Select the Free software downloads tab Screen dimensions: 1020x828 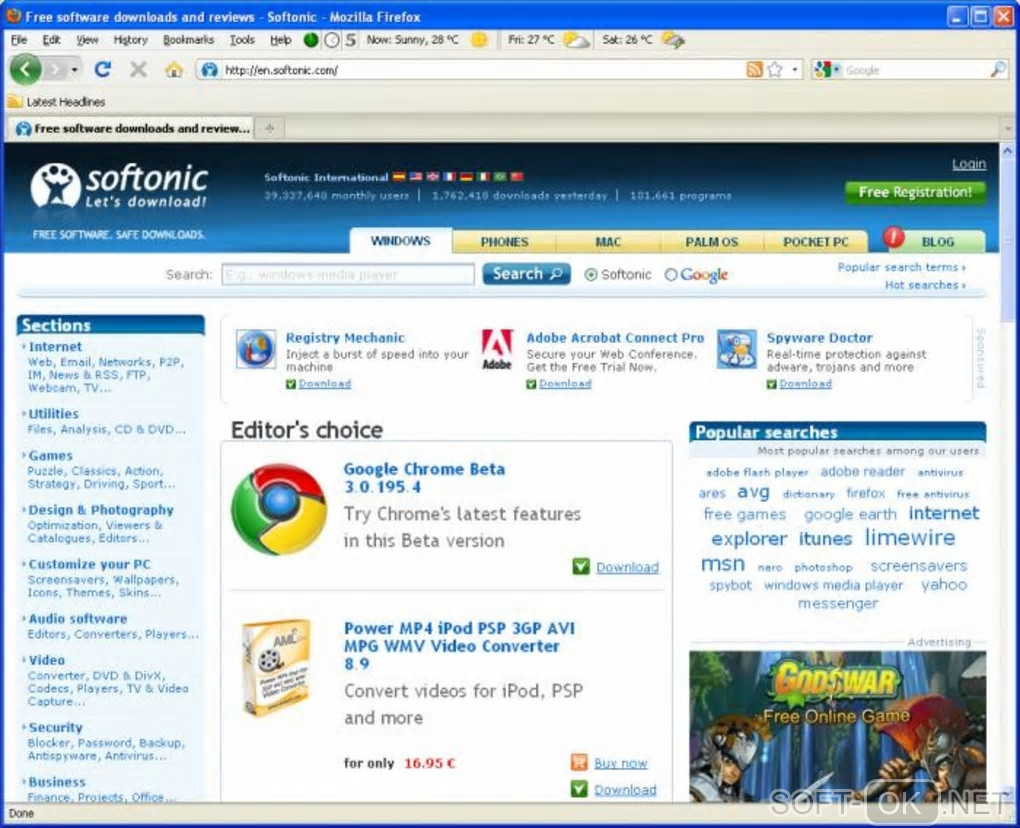[x=131, y=128]
